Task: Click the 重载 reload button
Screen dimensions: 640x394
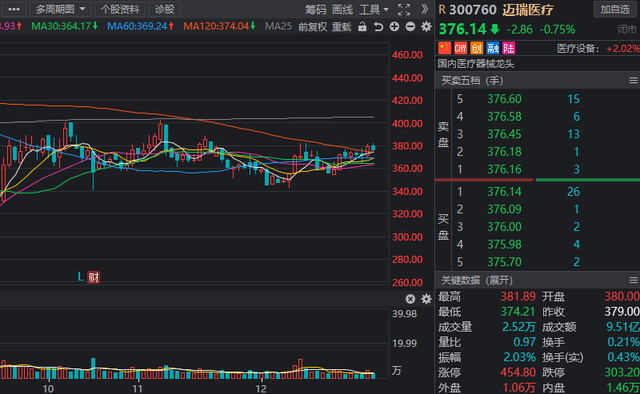Action: click(x=341, y=27)
